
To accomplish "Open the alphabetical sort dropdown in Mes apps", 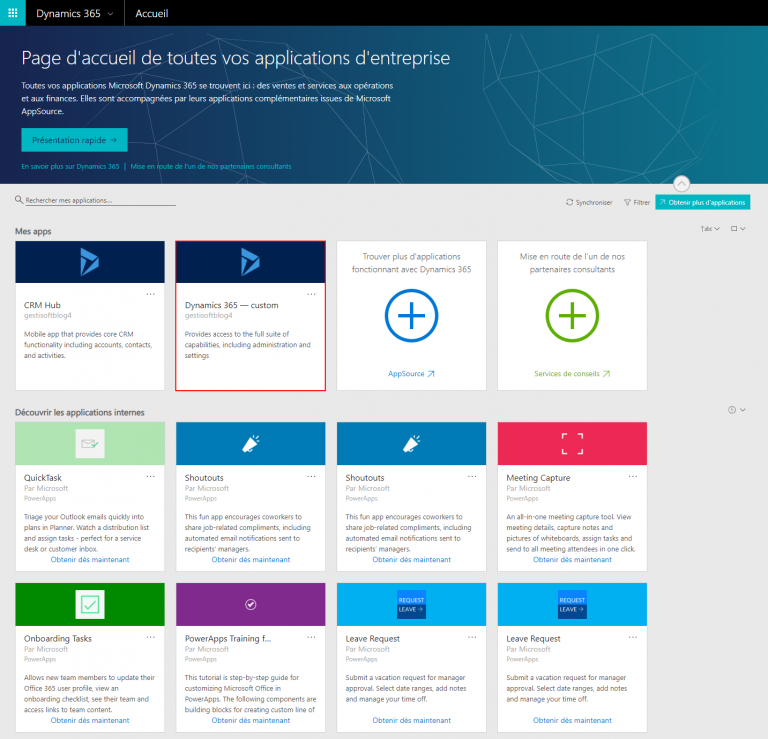I will pyautogui.click(x=710, y=229).
